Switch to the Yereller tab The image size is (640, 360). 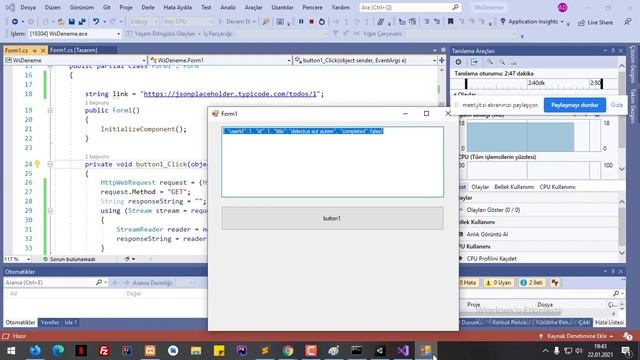click(x=50, y=322)
